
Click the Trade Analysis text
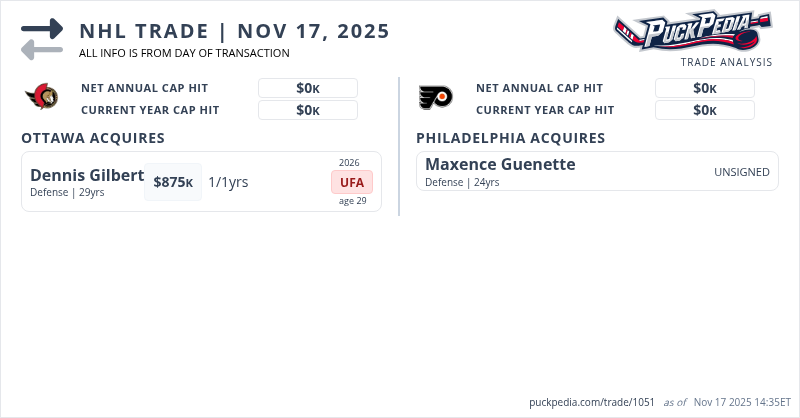click(726, 62)
